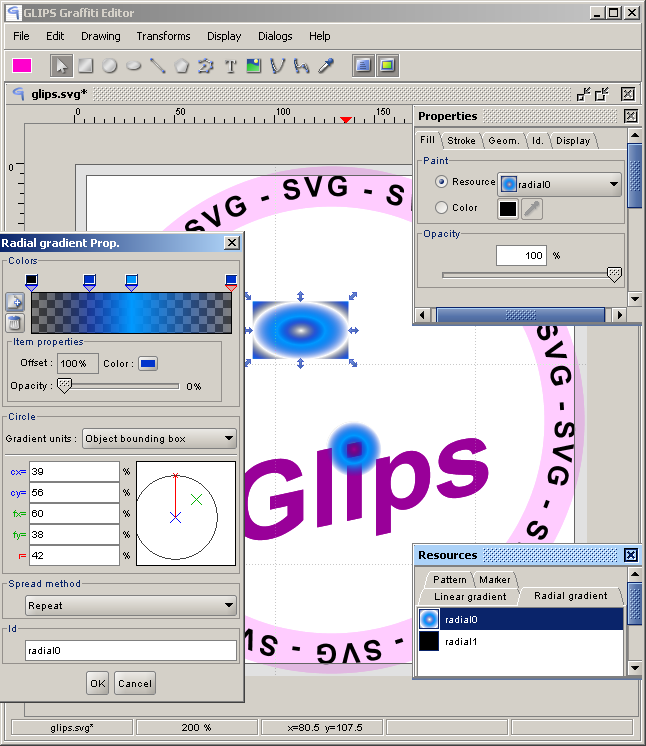This screenshot has width=646, height=746.
Task: Click the gradient Id text field
Action: [x=131, y=650]
